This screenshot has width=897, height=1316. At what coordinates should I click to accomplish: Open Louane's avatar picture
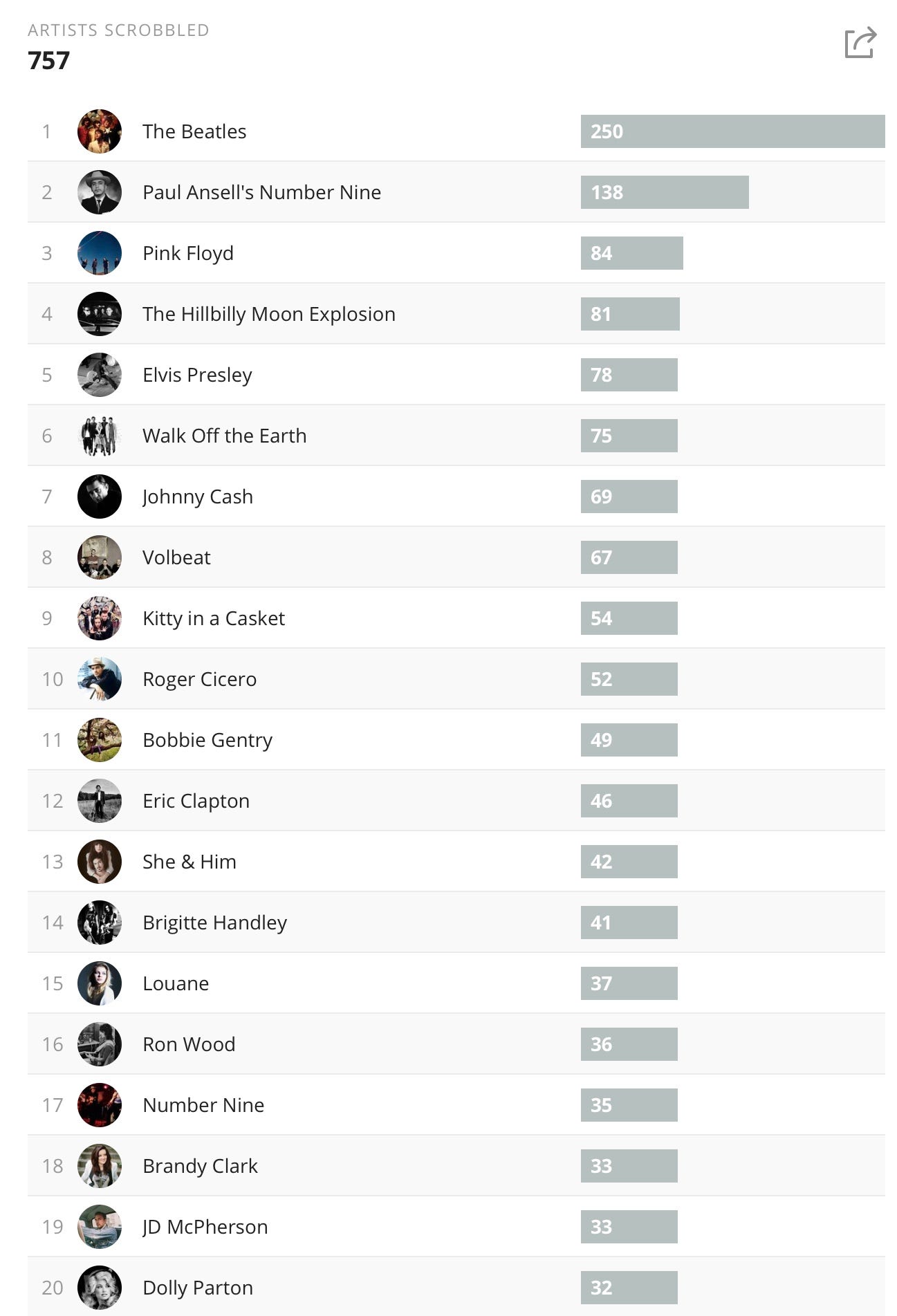pos(100,983)
